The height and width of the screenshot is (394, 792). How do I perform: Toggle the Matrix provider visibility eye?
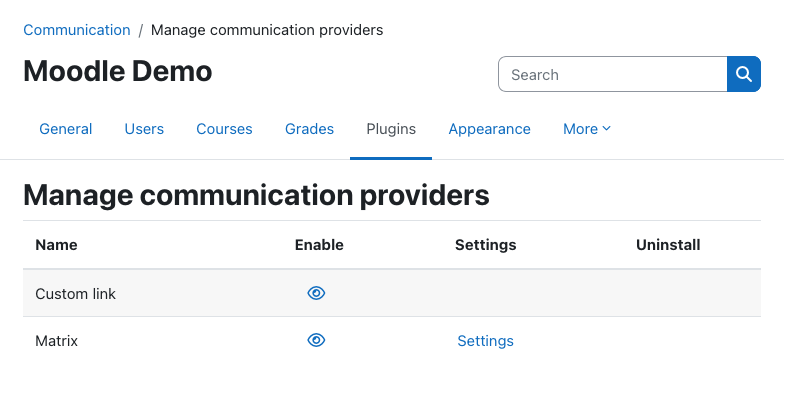click(316, 340)
